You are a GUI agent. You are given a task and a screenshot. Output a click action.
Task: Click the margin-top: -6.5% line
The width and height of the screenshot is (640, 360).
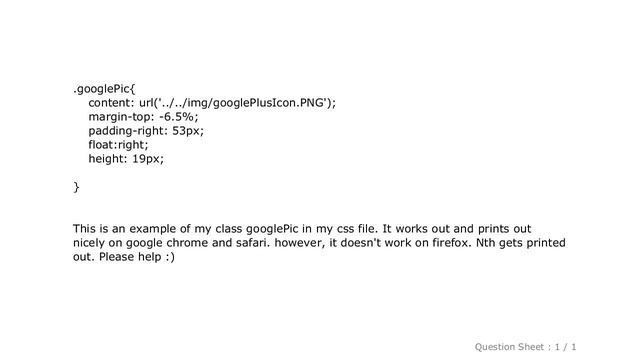coord(143,117)
